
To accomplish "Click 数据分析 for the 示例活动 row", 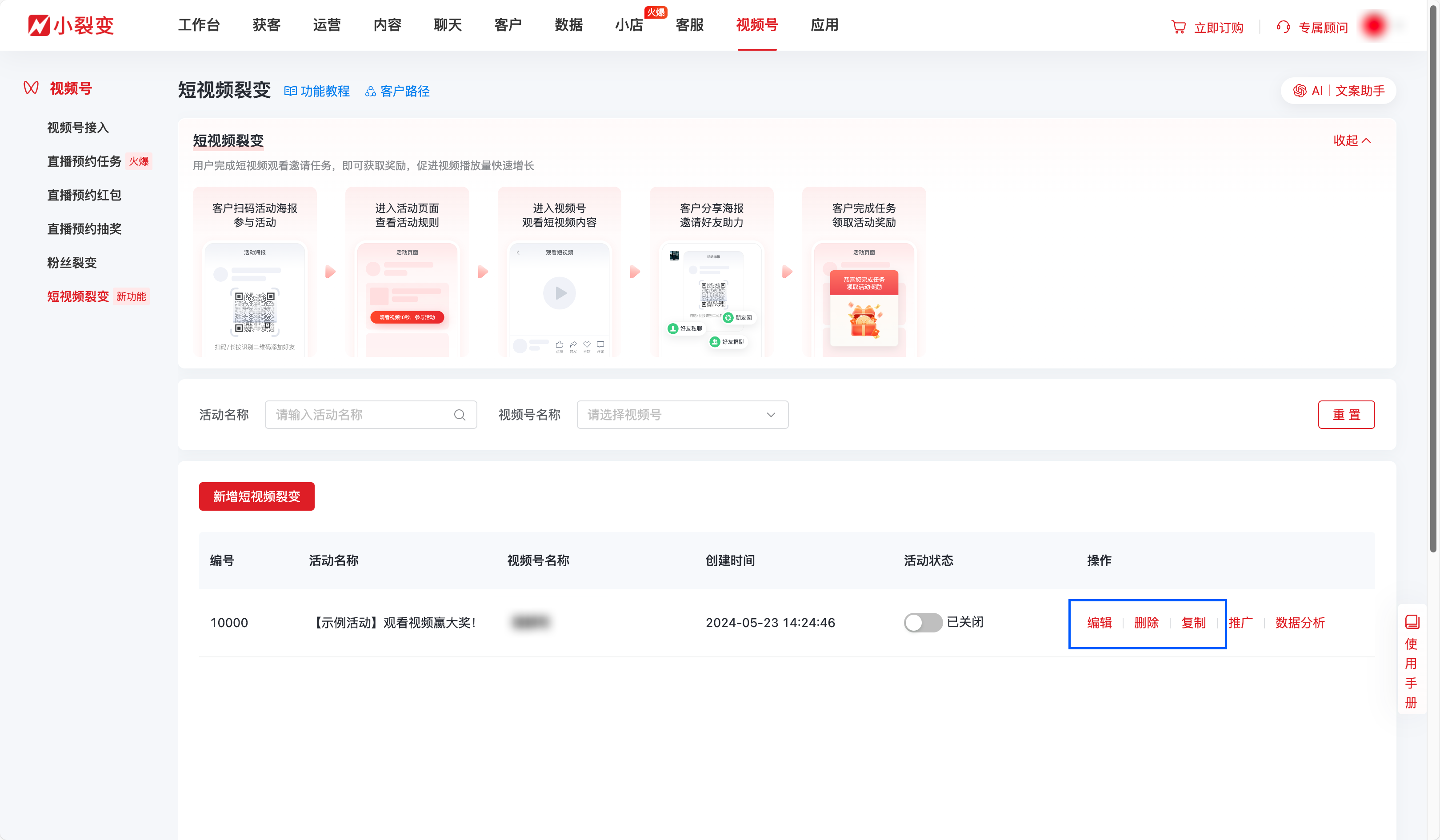I will 1300,622.
